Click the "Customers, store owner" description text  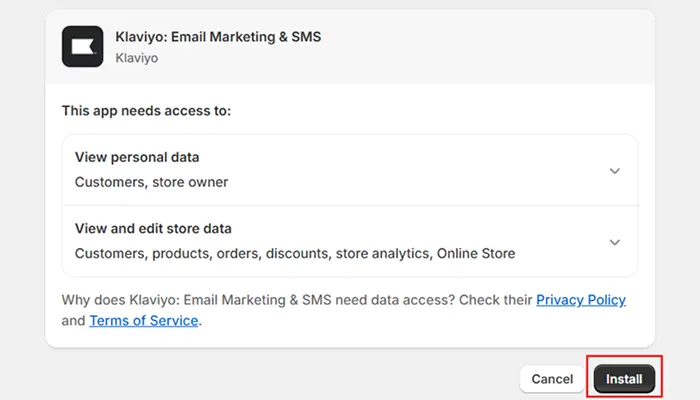[151, 182]
